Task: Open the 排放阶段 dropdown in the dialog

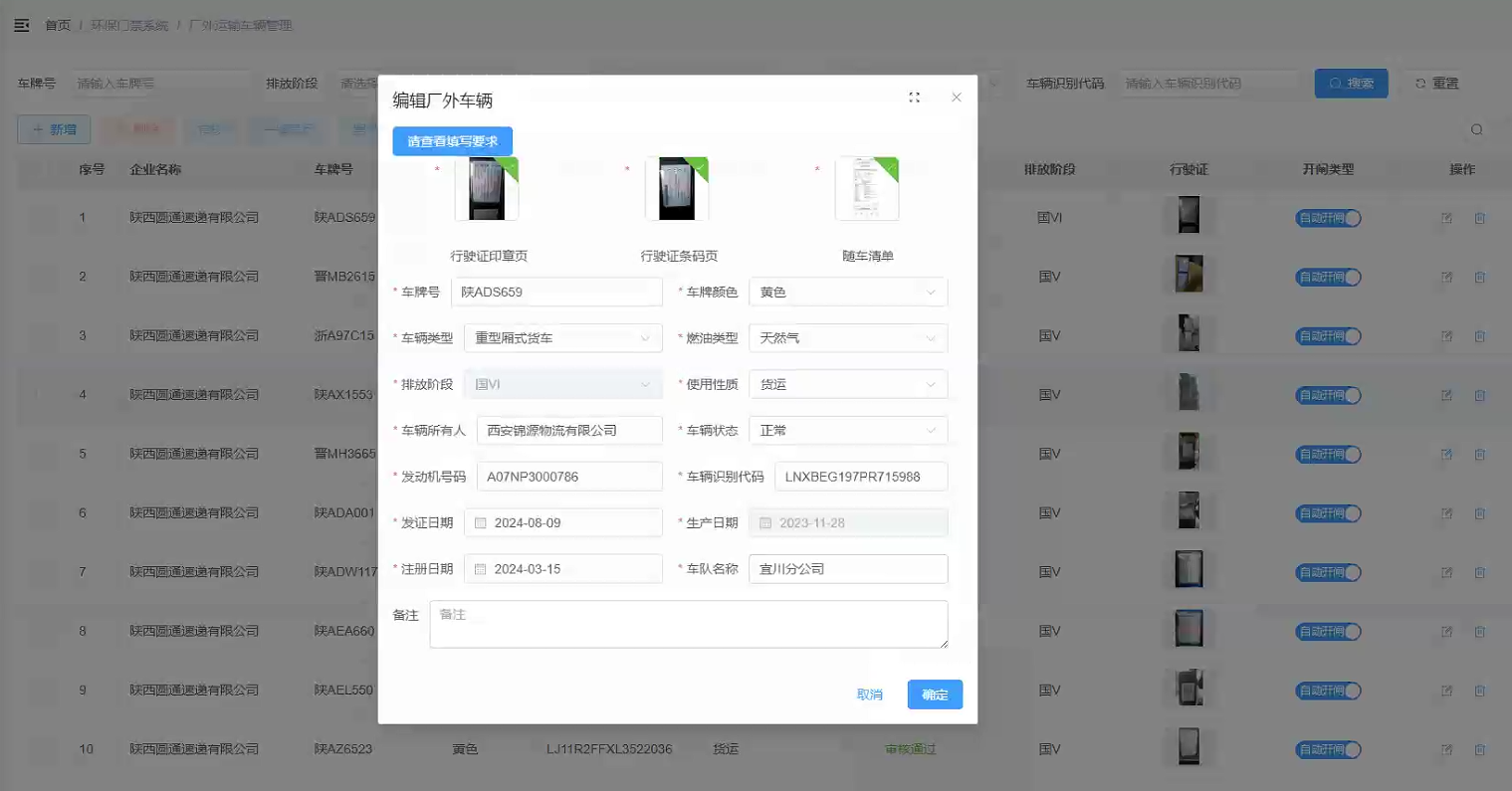Action: click(x=562, y=384)
